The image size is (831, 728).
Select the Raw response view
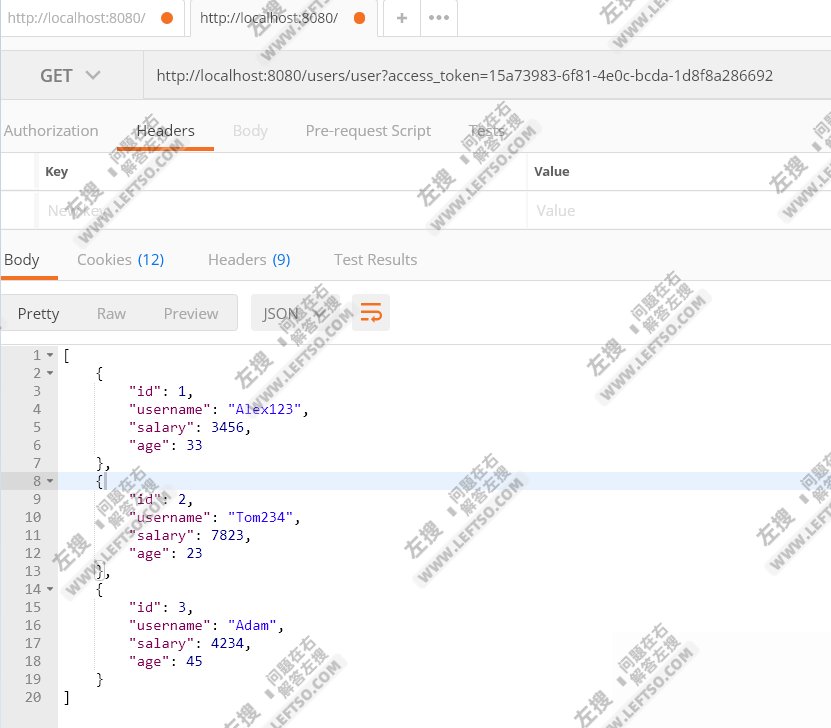tap(111, 313)
